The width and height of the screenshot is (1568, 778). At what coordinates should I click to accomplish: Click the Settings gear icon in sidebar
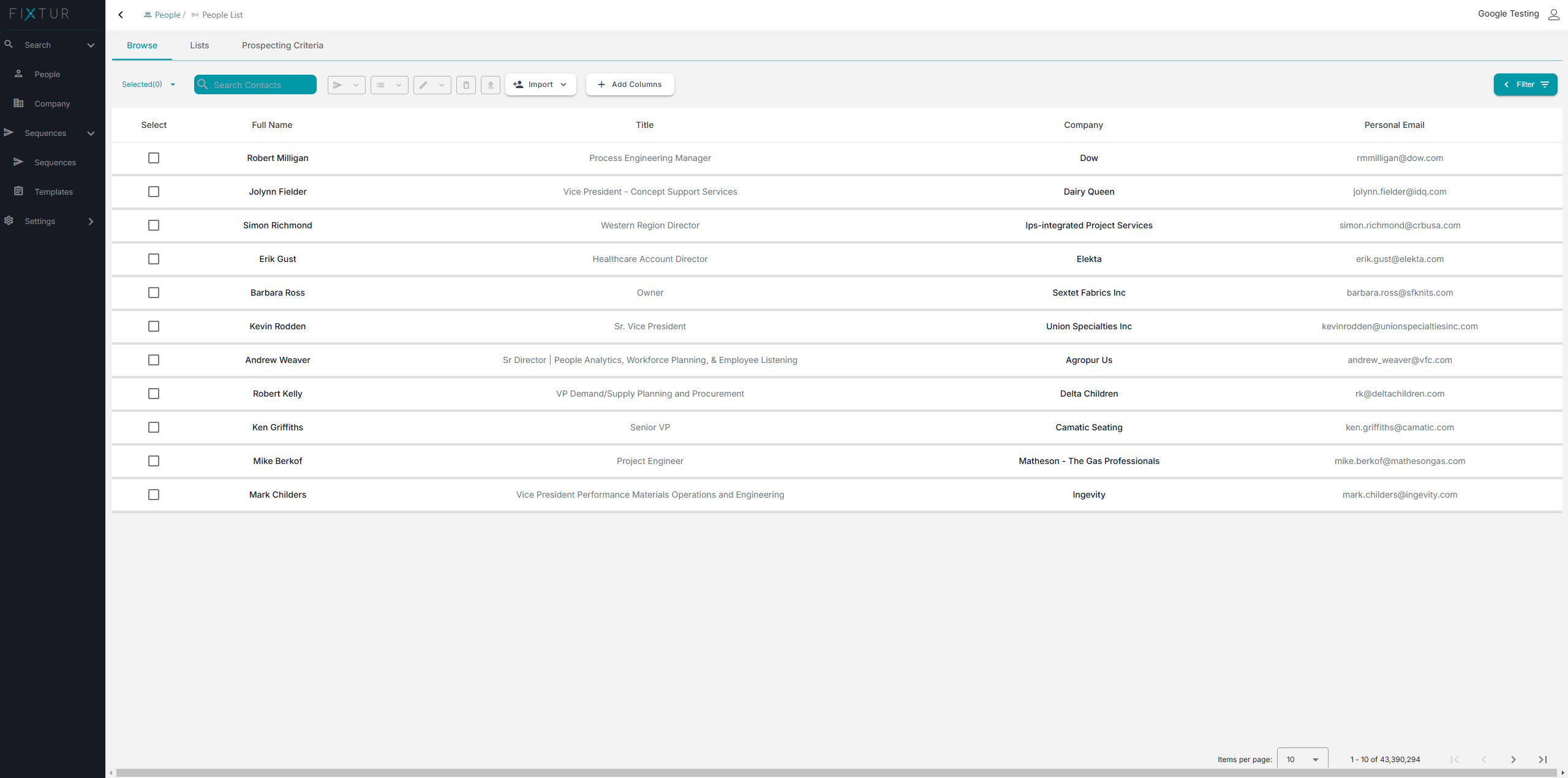[x=9, y=220]
